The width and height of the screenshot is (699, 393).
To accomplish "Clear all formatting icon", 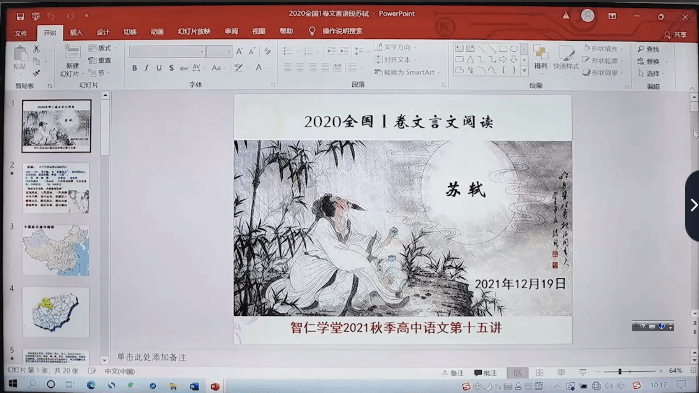I will pyautogui.click(x=267, y=51).
